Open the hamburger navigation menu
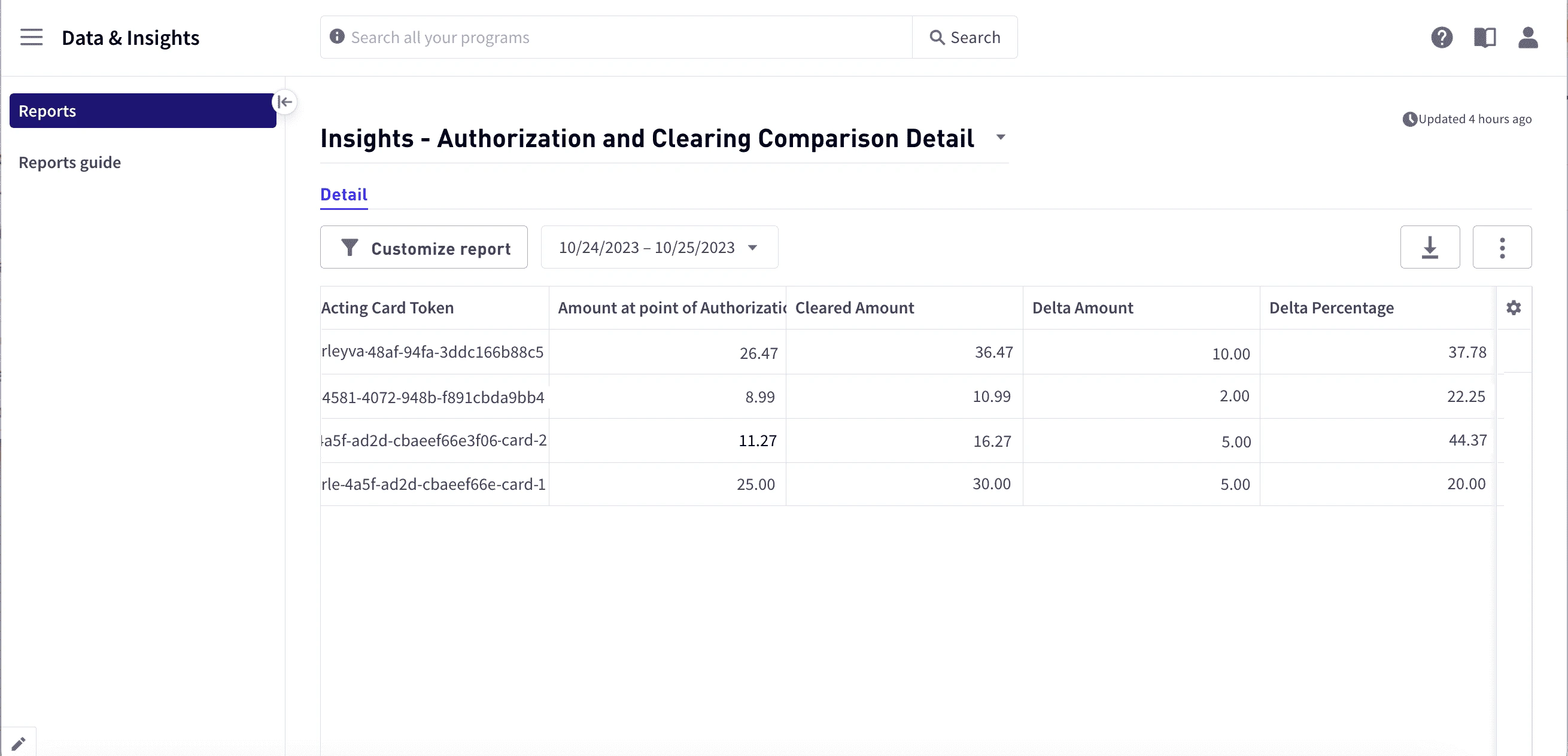This screenshot has height=756, width=1568. (x=31, y=37)
